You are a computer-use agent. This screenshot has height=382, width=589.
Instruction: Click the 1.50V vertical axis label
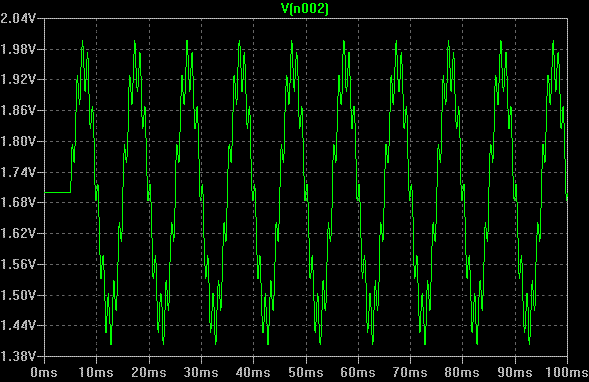18,295
